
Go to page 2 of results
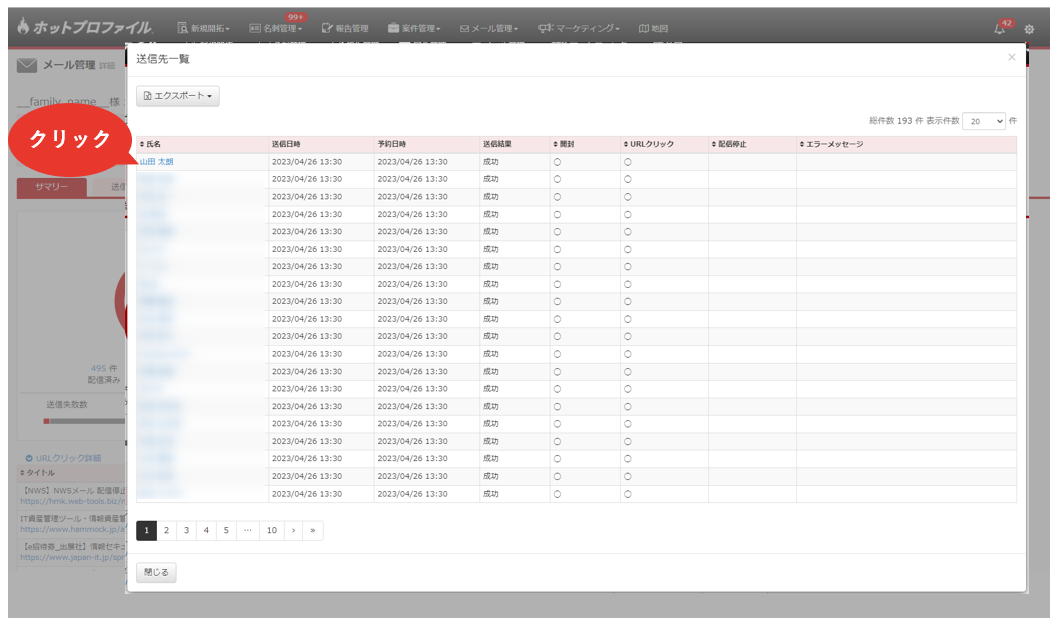click(x=166, y=530)
